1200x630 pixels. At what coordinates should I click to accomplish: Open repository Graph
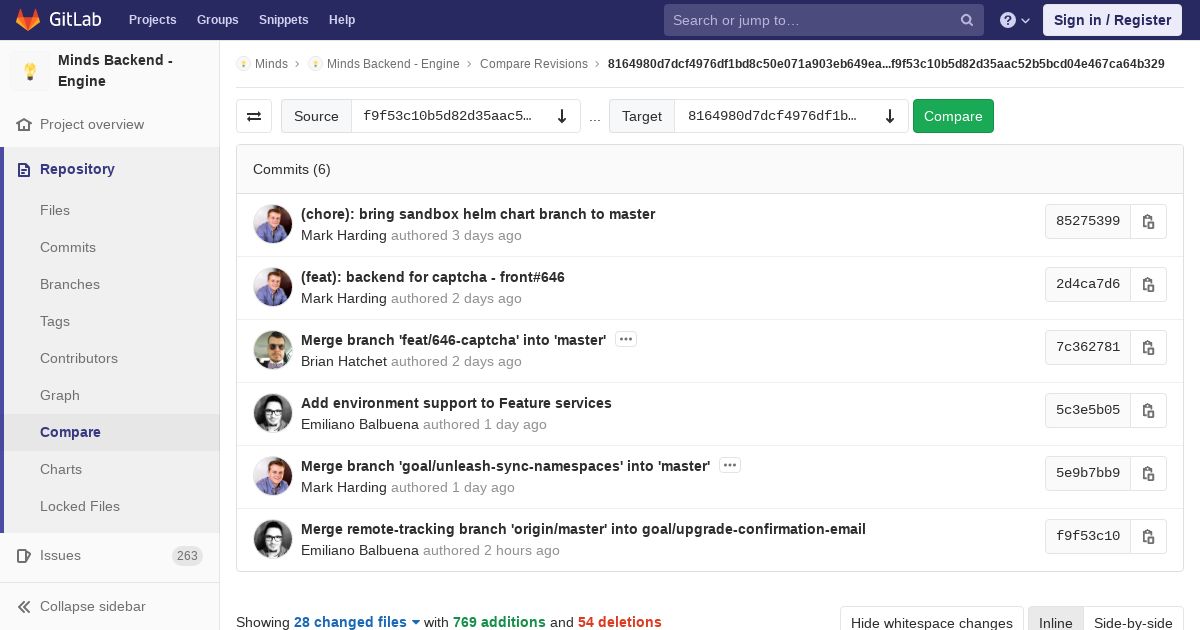60,395
